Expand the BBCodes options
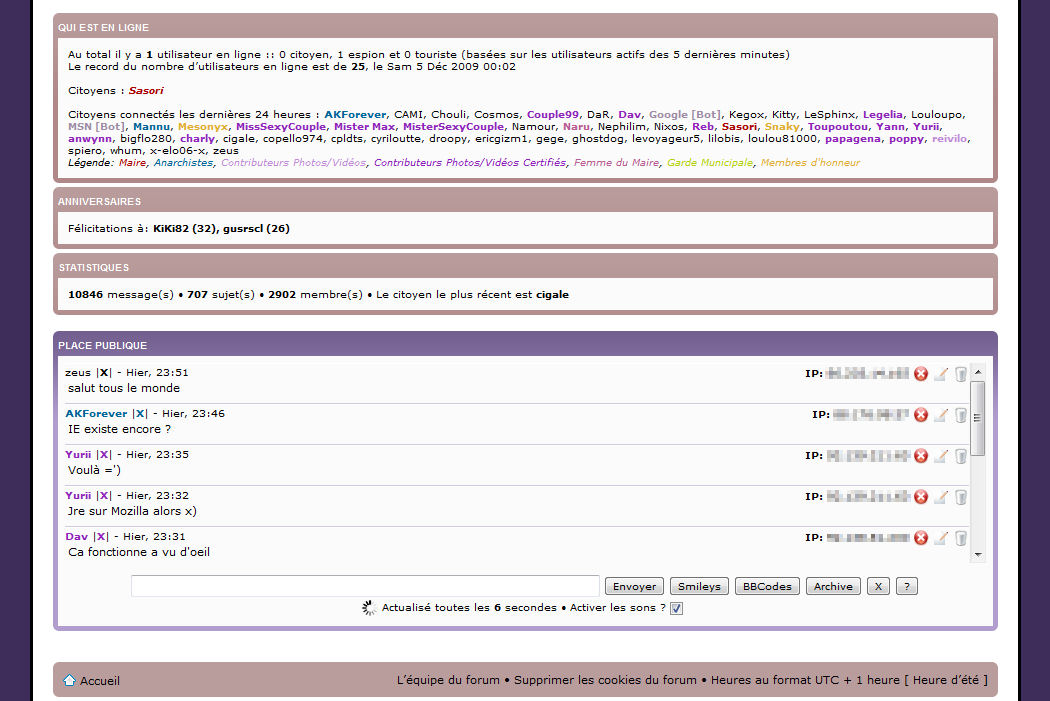1050x701 pixels. (767, 587)
